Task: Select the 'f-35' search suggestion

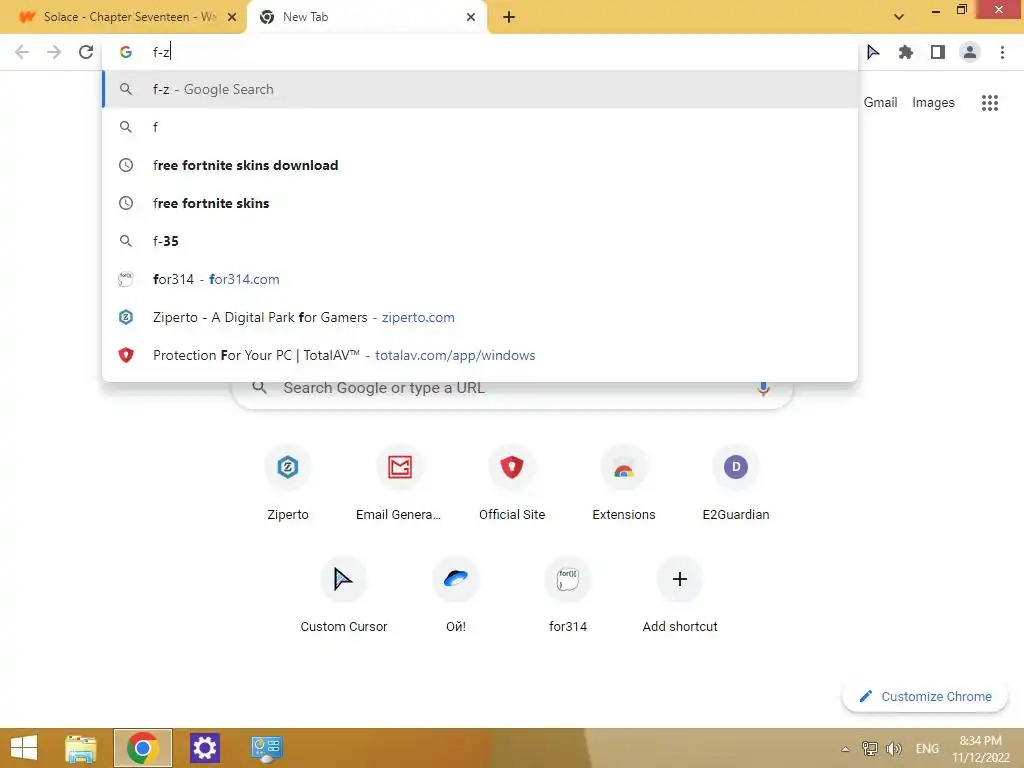Action: [480, 241]
